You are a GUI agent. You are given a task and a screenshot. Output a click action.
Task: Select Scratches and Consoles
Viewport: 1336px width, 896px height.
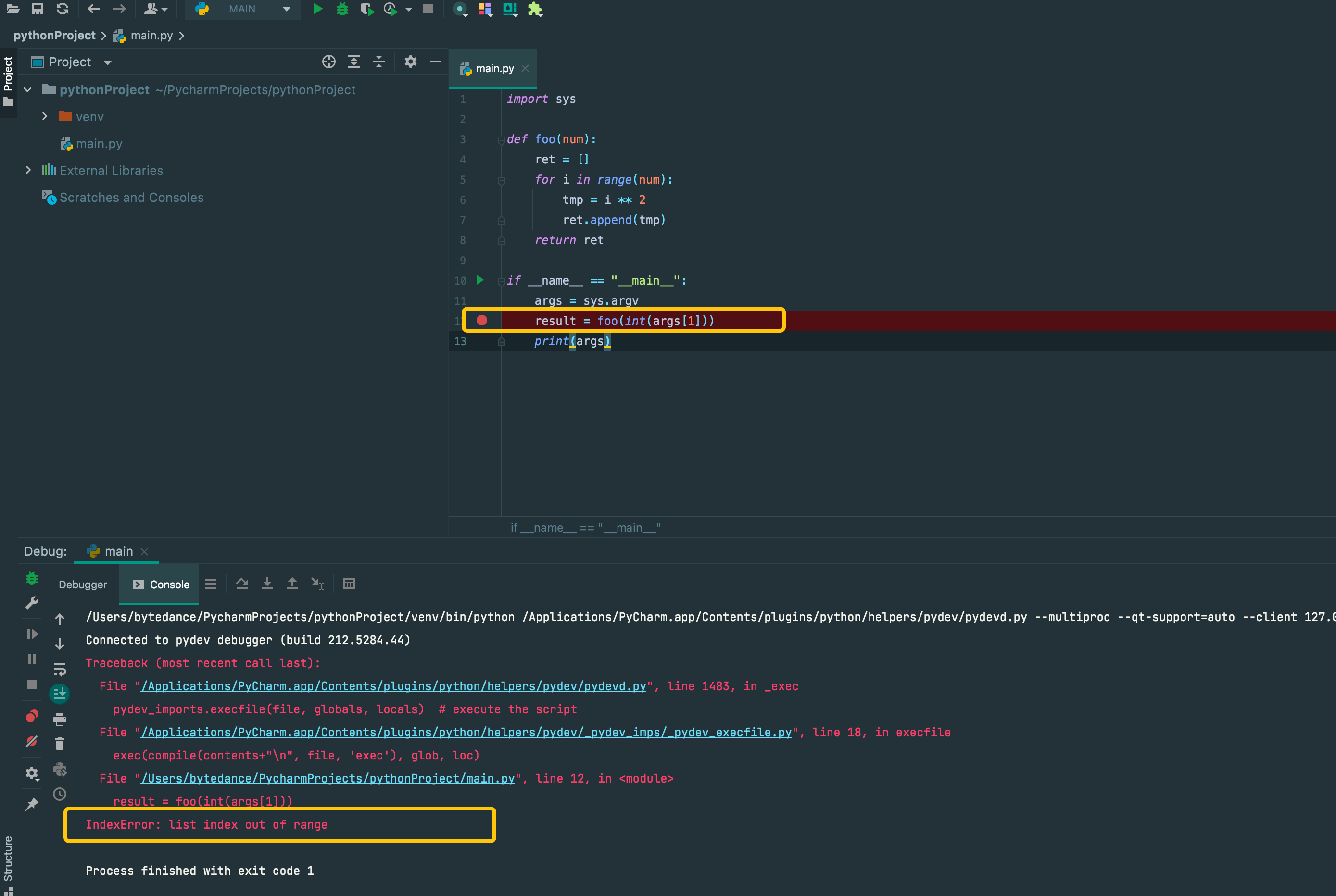tap(123, 198)
